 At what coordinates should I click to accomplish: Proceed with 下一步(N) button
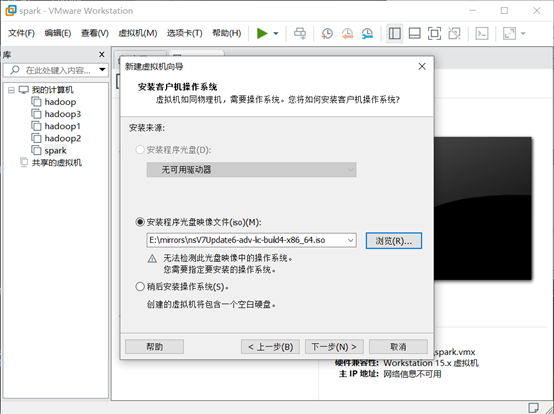334,347
